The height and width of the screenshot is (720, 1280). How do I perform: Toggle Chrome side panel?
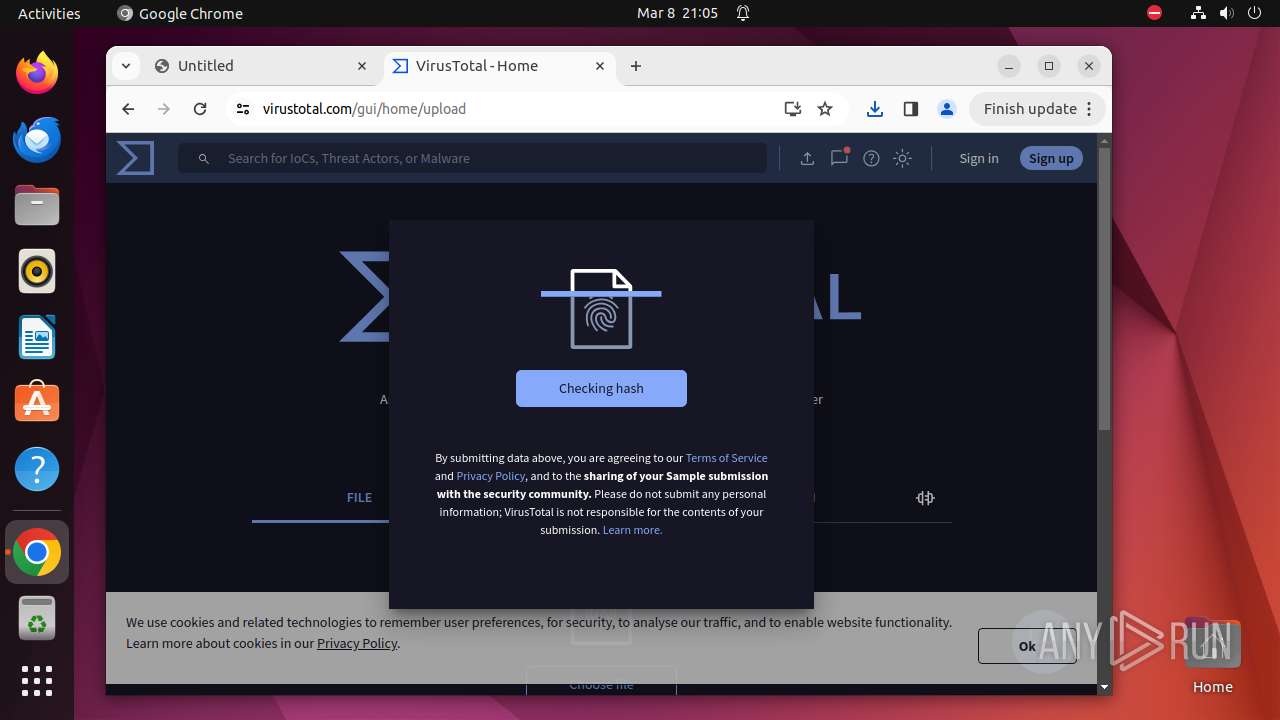[911, 109]
